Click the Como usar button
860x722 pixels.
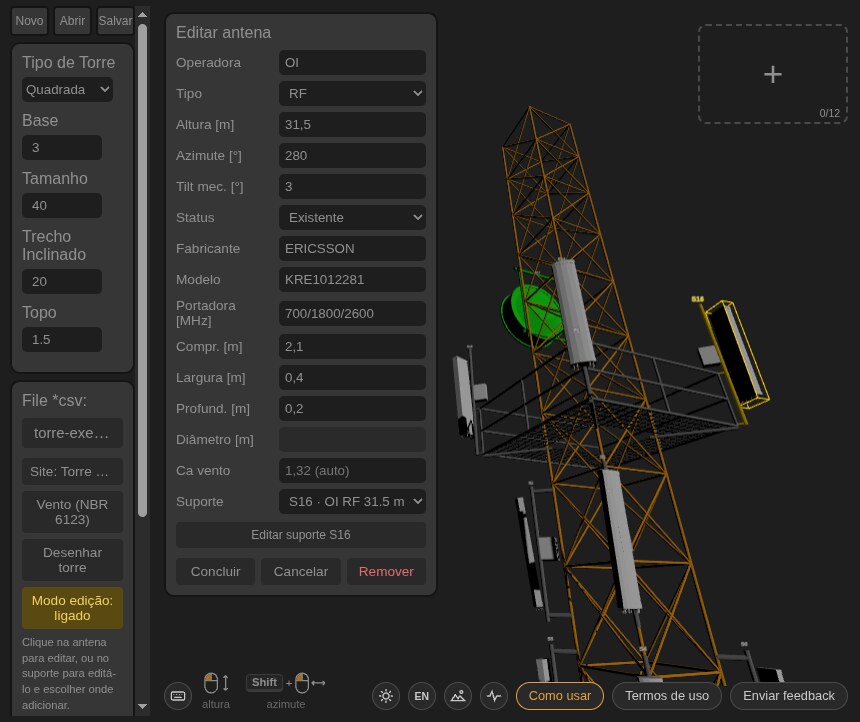[559, 696]
